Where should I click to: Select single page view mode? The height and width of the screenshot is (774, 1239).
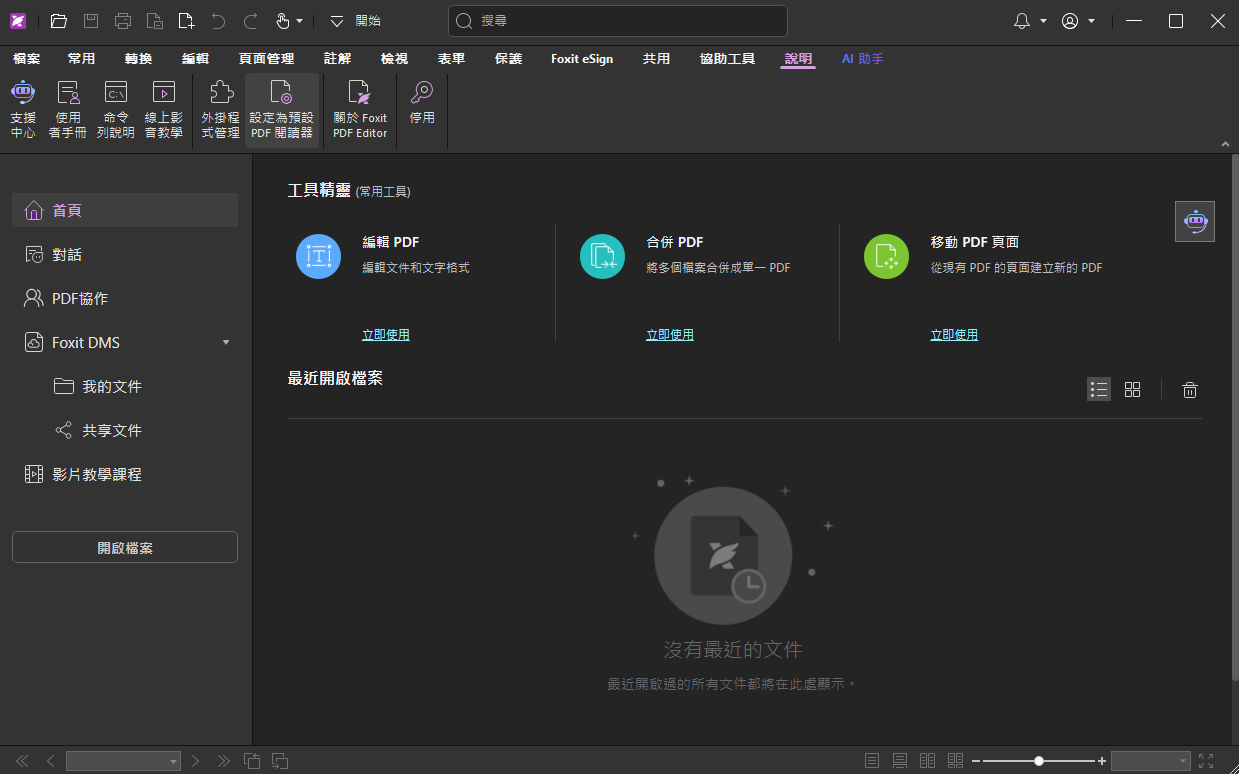click(872, 761)
